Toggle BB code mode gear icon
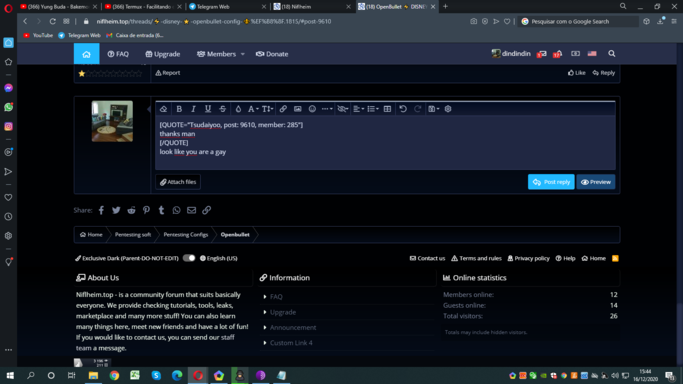The image size is (683, 384). click(448, 109)
